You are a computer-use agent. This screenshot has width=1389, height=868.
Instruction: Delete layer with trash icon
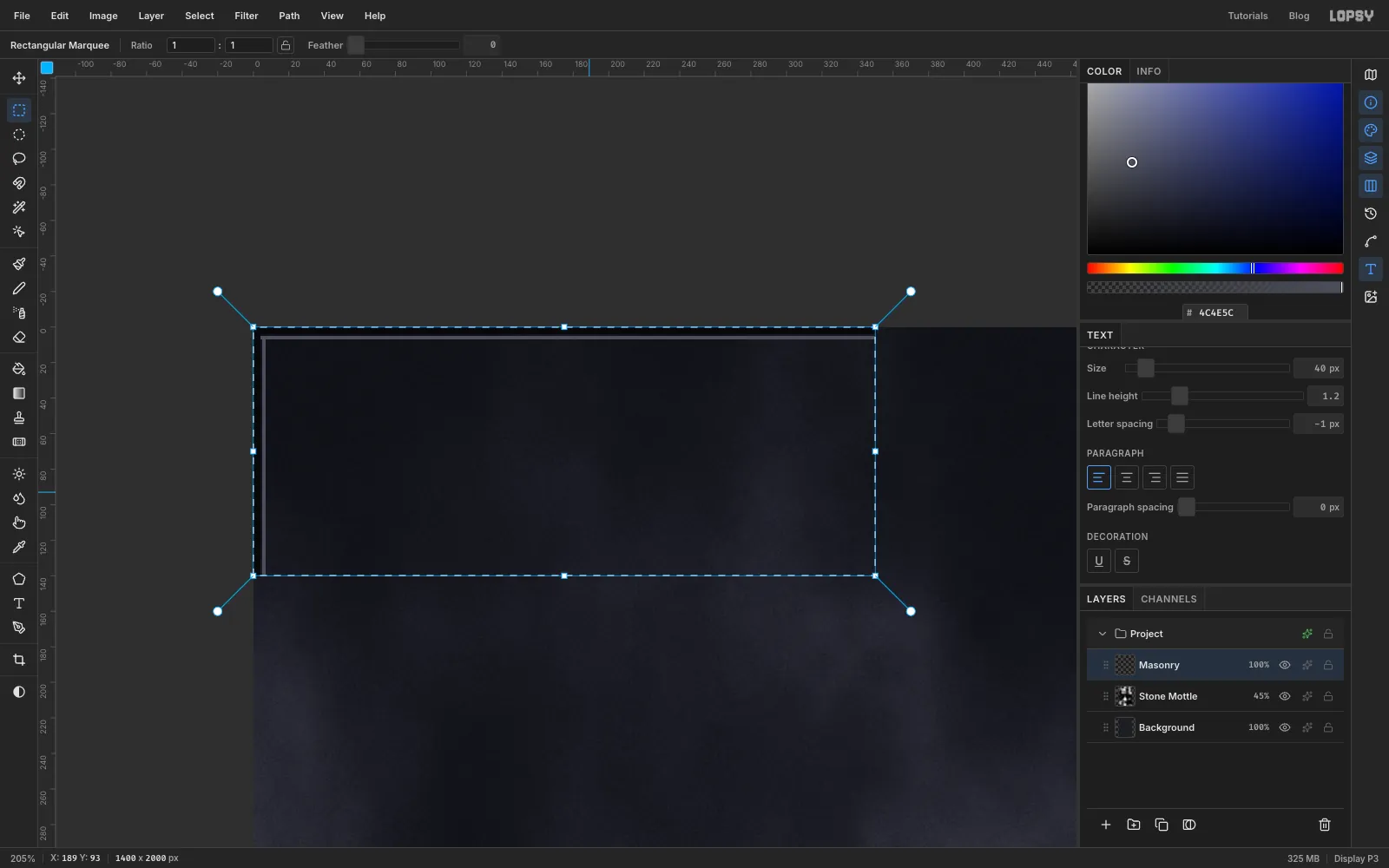tap(1325, 825)
